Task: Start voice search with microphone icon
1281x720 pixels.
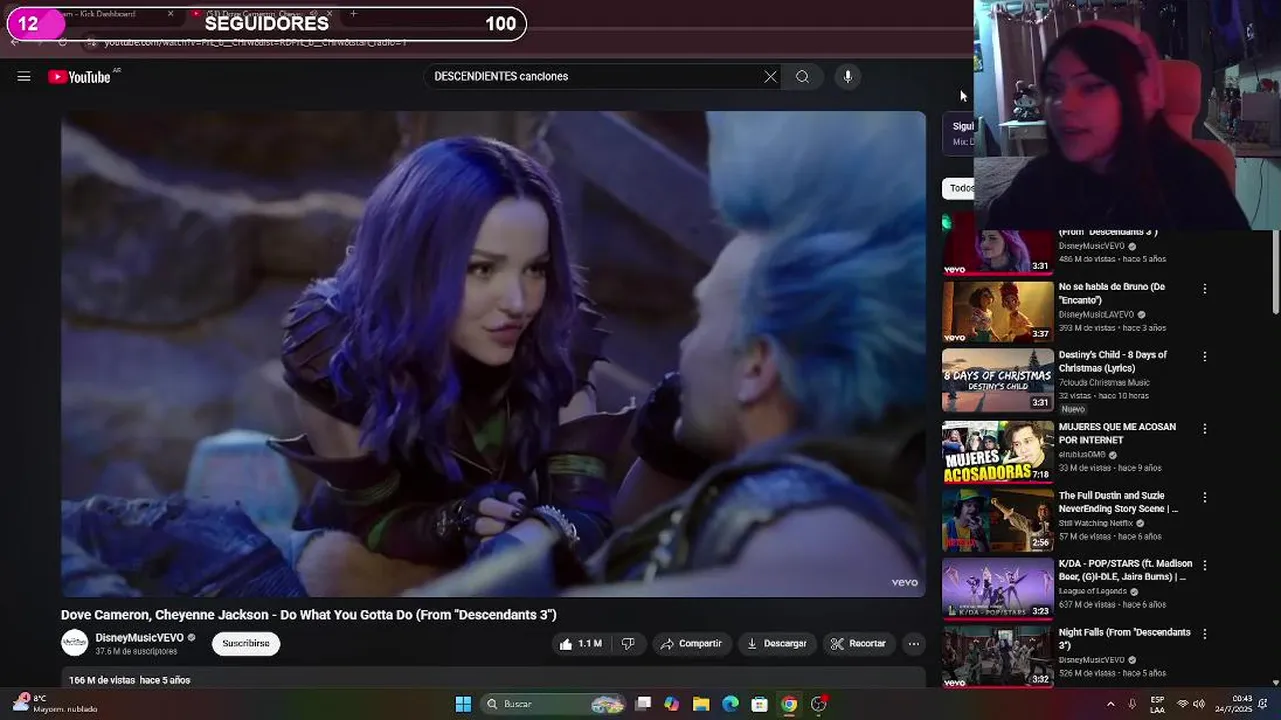Action: [847, 77]
